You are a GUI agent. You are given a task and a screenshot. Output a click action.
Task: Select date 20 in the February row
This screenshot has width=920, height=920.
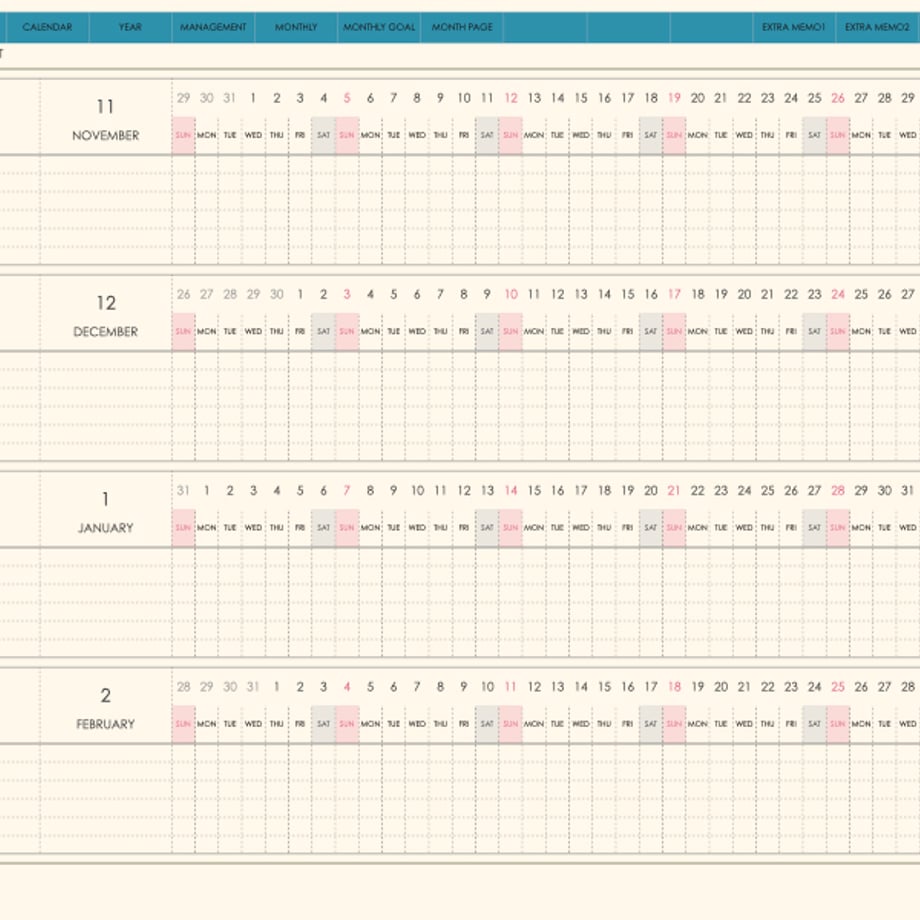pos(721,687)
